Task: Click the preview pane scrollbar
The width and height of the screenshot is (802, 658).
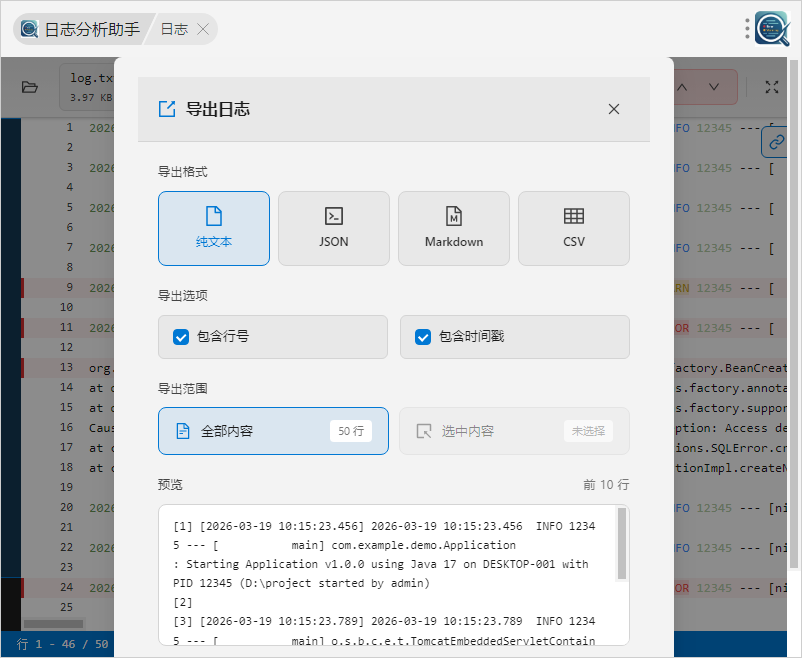Action: 622,543
